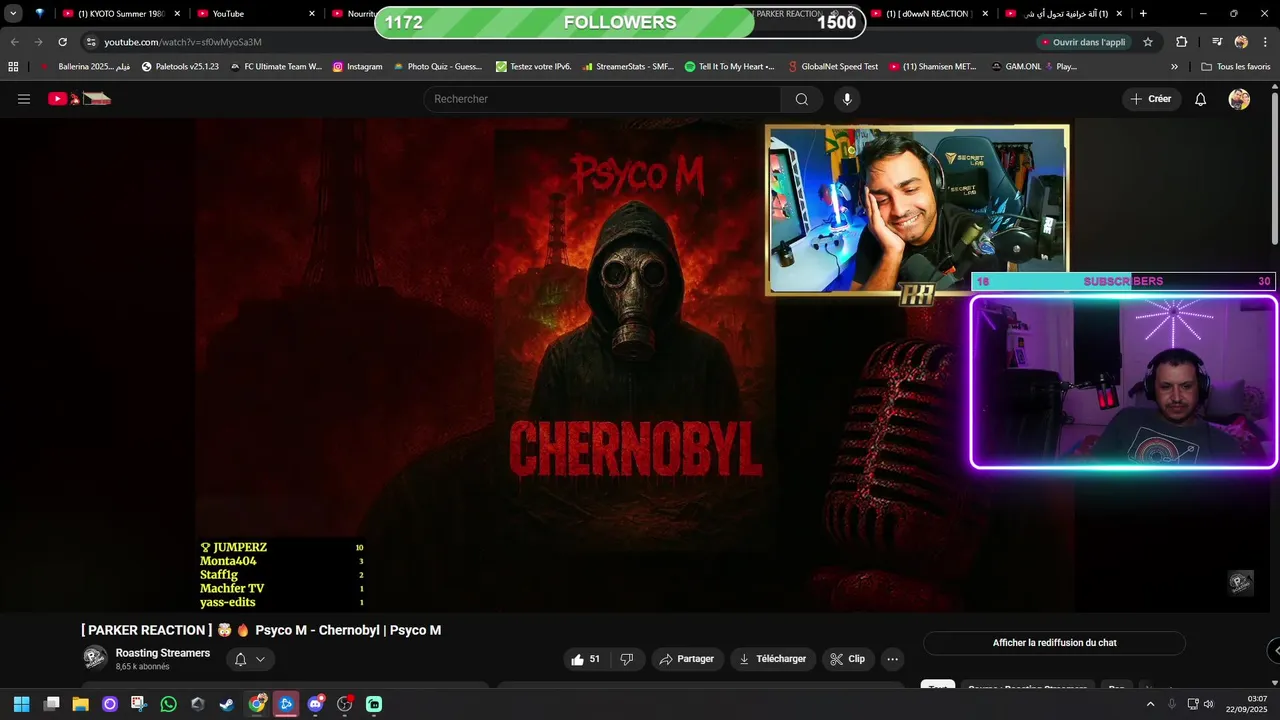Go to YouTube home via logo
This screenshot has width=1280, height=720.
tap(79, 99)
